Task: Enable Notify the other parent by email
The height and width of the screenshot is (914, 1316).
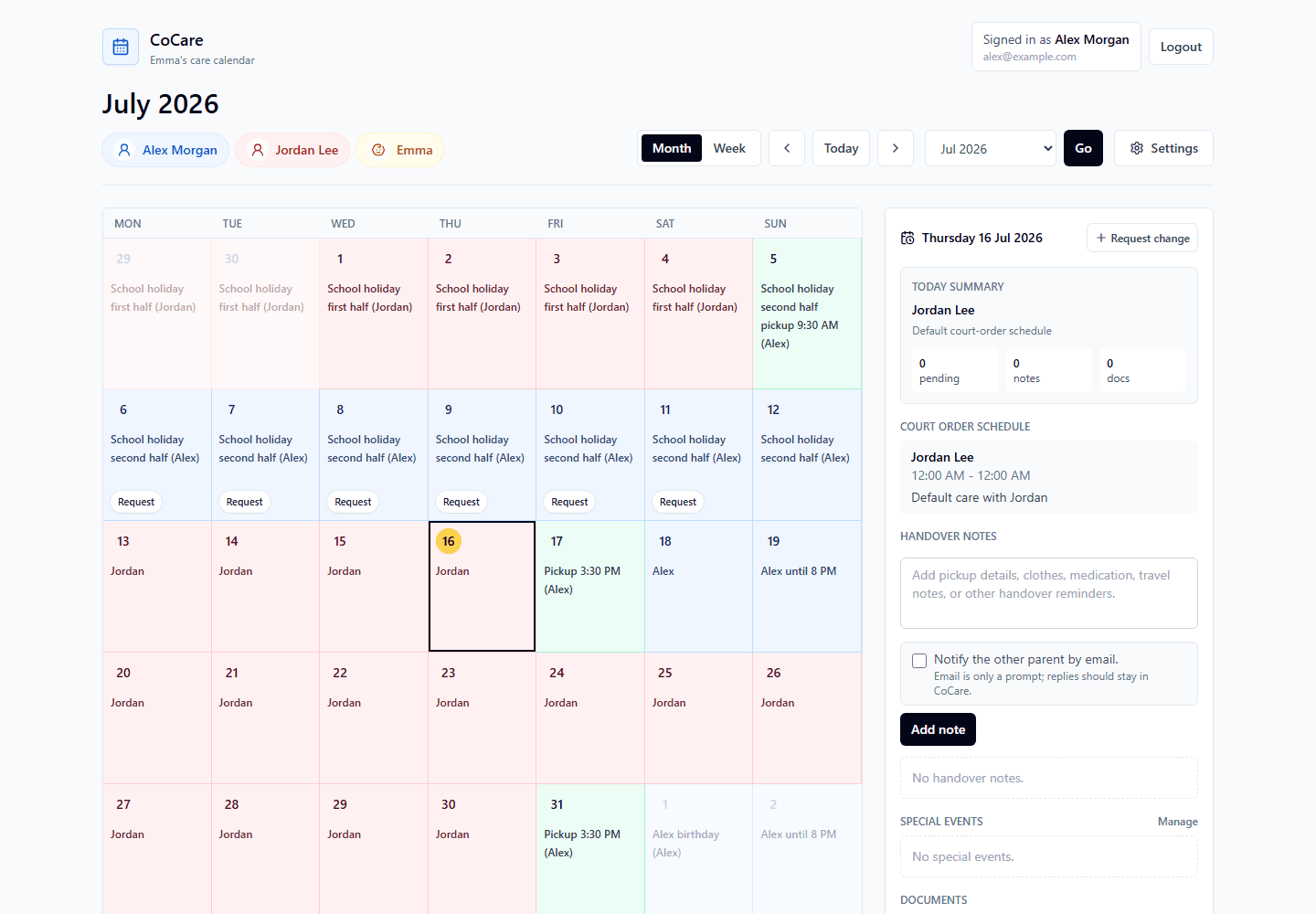Action: (x=919, y=661)
